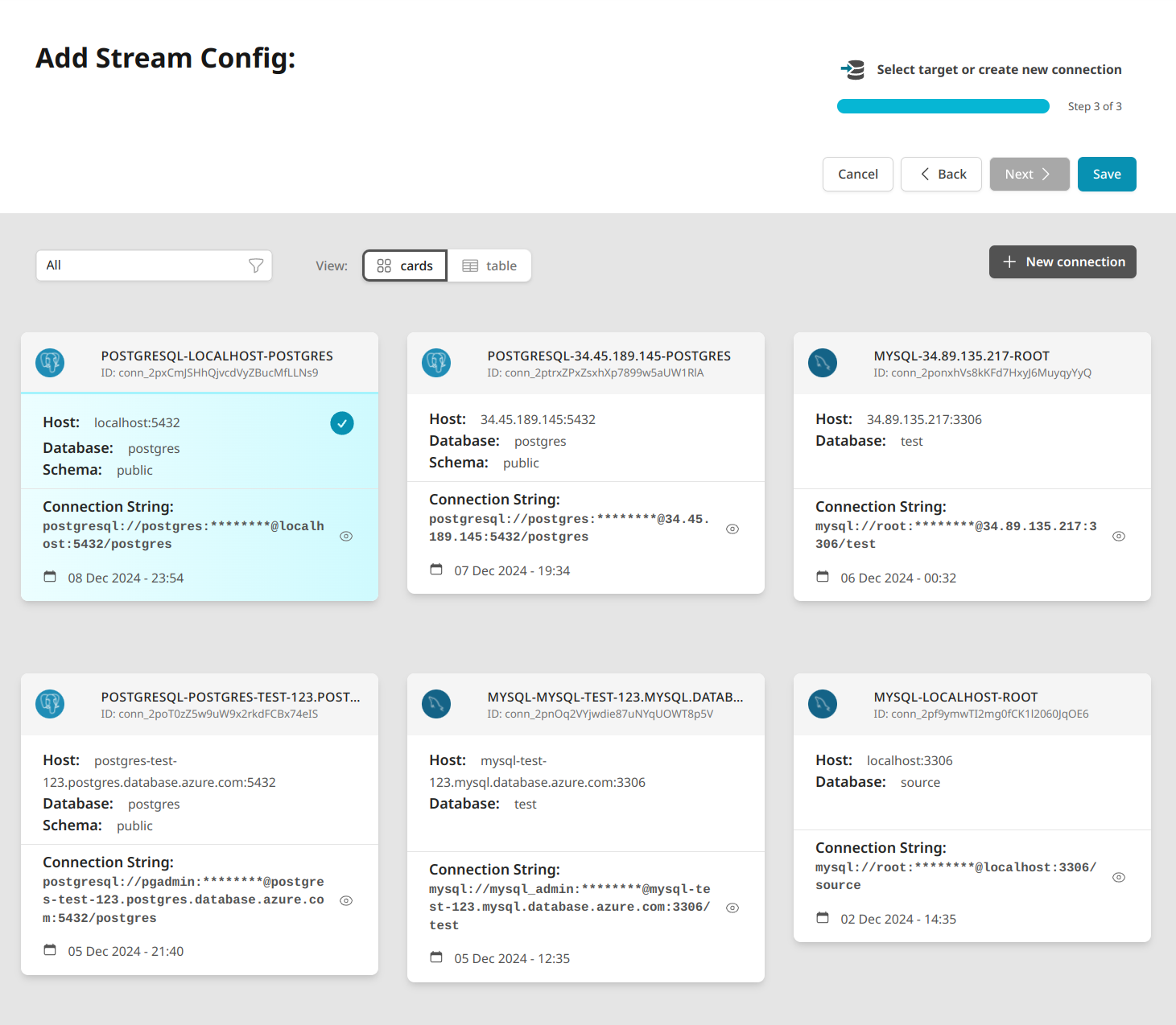Reveal password in mysql root localhost:3306 connection string
The height and width of the screenshot is (1025, 1176).
point(1119,877)
